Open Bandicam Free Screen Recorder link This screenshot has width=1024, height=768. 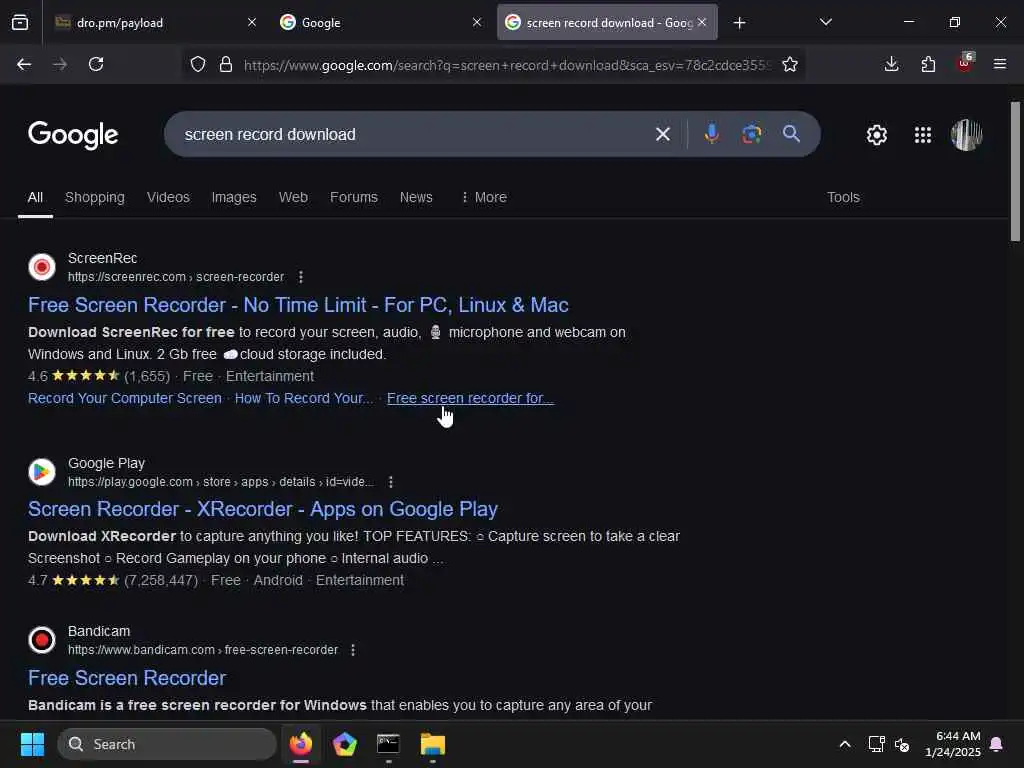127,678
